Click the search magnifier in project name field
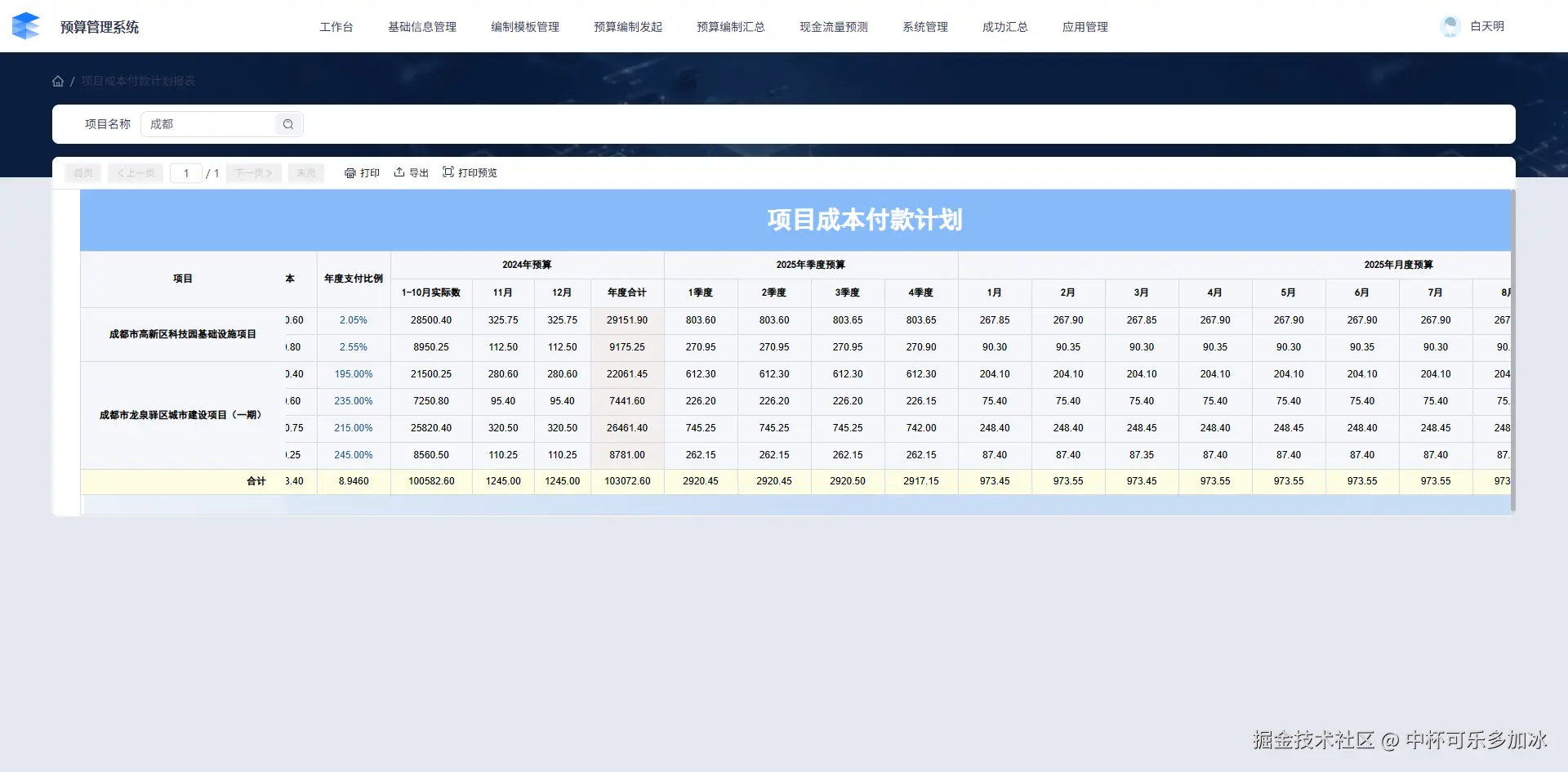 click(288, 124)
